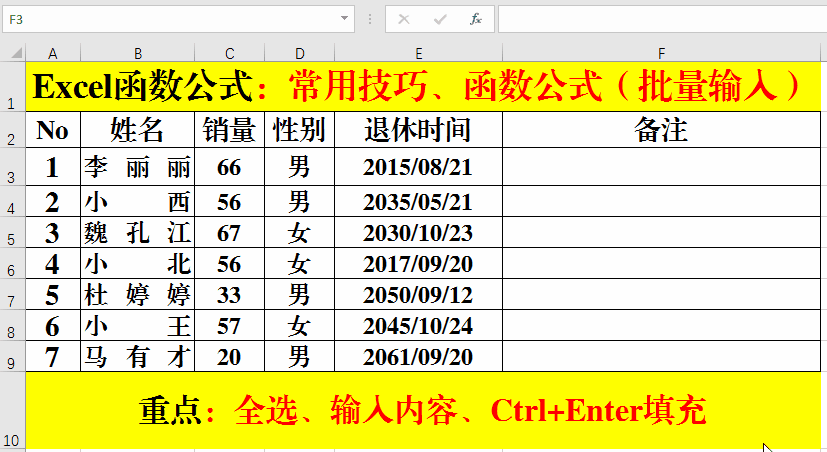
Task: Select column C header
Action: coord(229,53)
